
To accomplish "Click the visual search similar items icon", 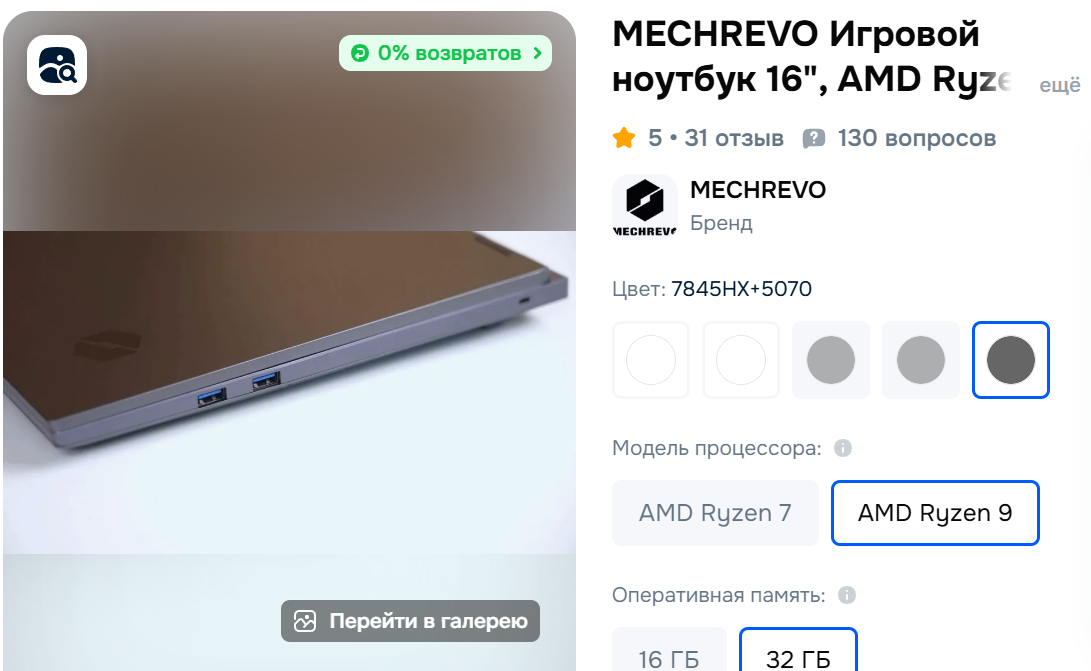I will coord(57,65).
